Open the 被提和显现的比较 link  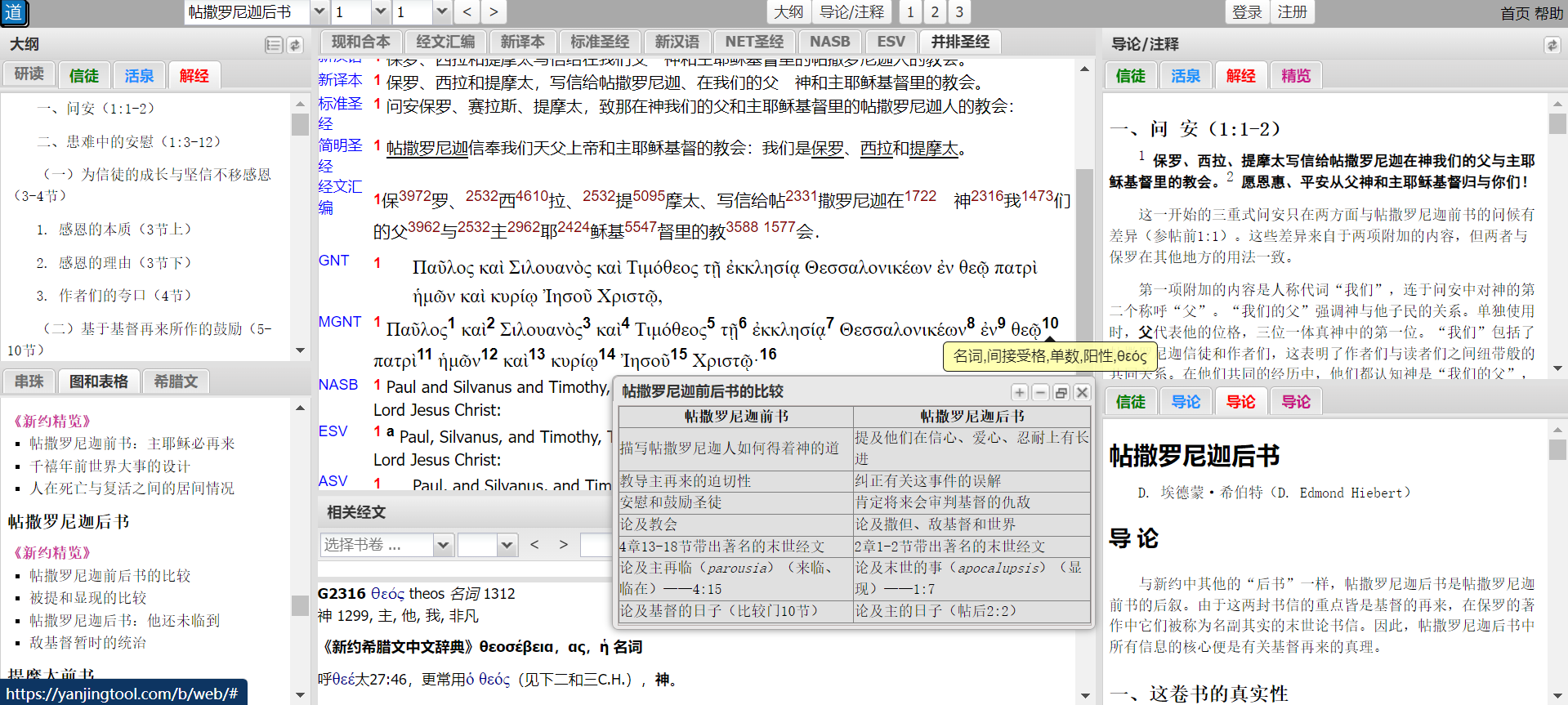pyautogui.click(x=88, y=598)
